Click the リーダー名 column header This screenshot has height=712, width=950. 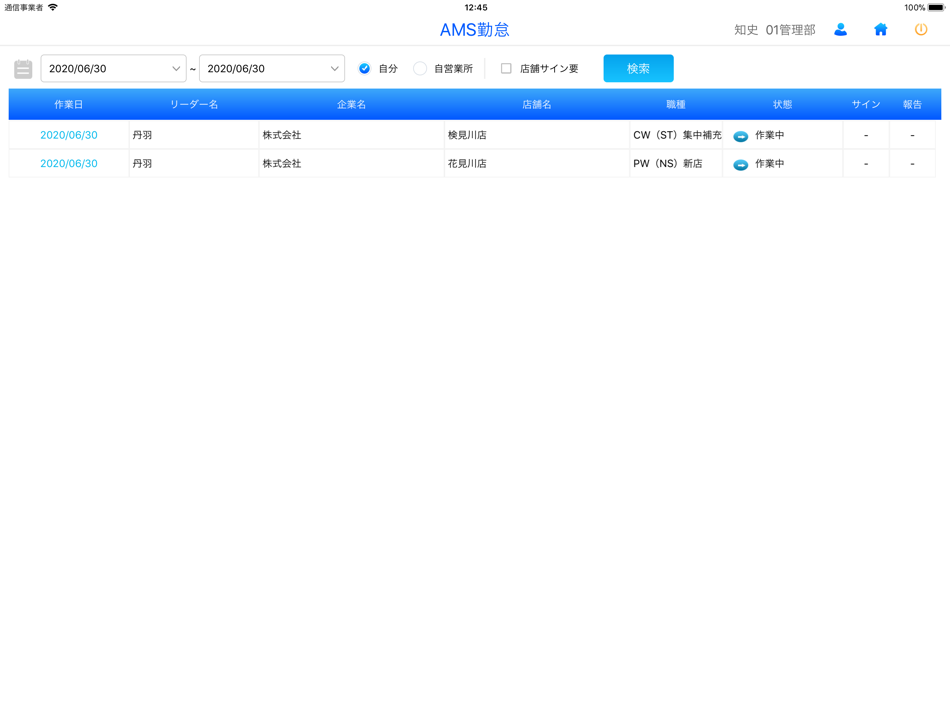coord(194,104)
